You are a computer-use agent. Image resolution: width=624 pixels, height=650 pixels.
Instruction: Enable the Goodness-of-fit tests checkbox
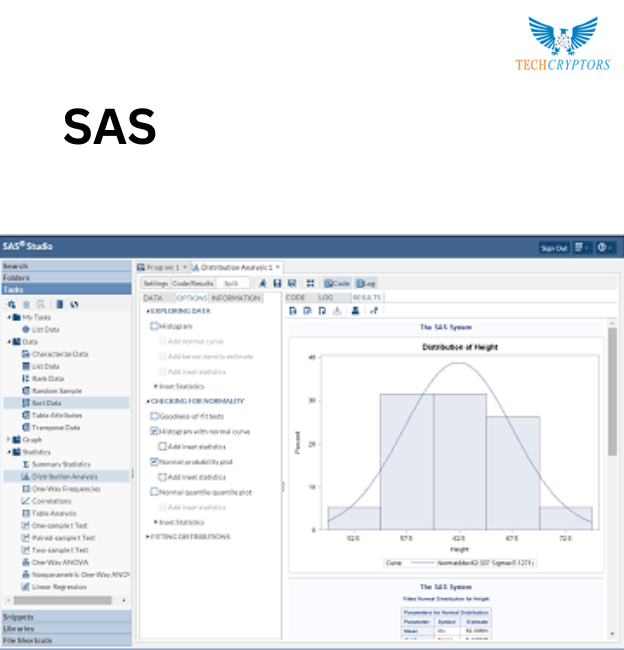[154, 416]
